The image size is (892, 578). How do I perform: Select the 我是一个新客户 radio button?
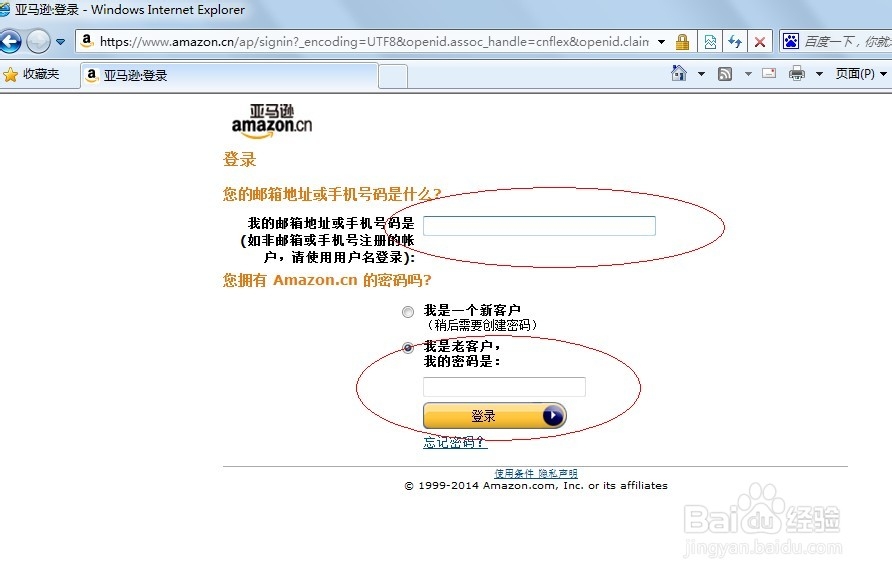point(408,312)
